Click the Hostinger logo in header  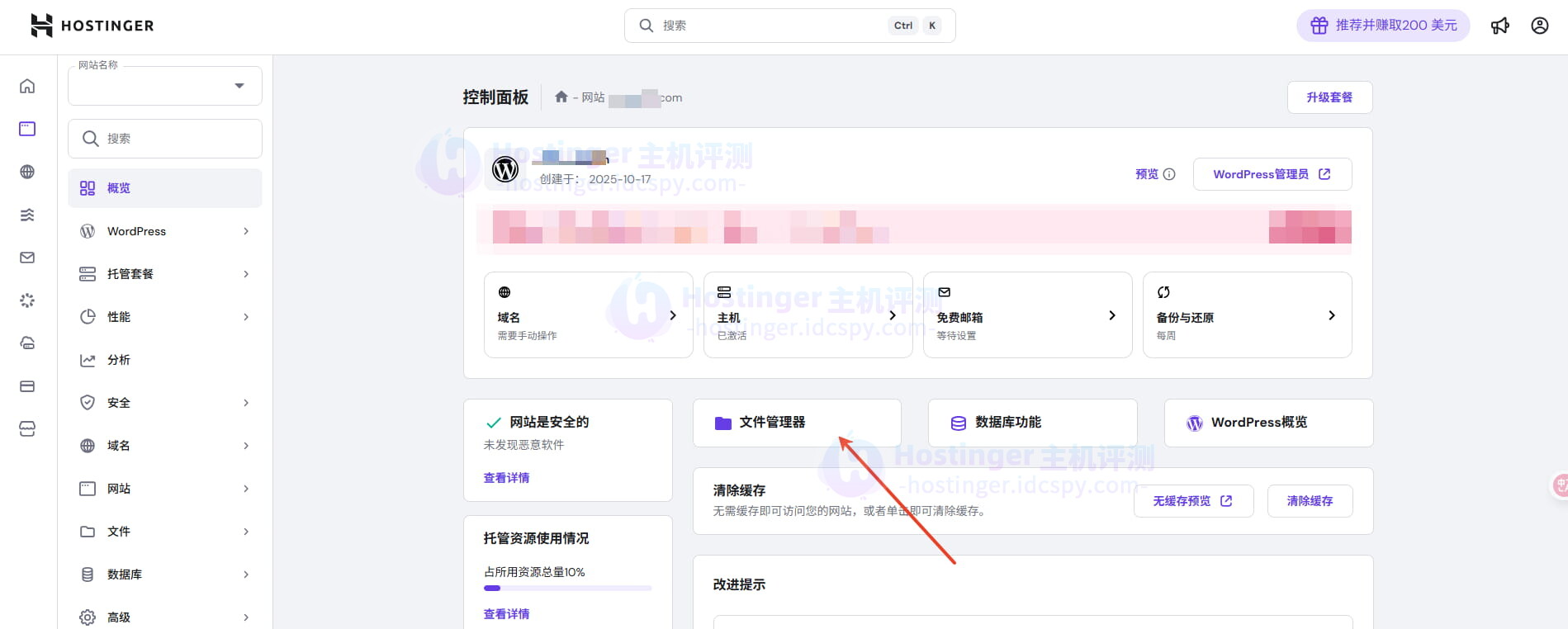(92, 26)
